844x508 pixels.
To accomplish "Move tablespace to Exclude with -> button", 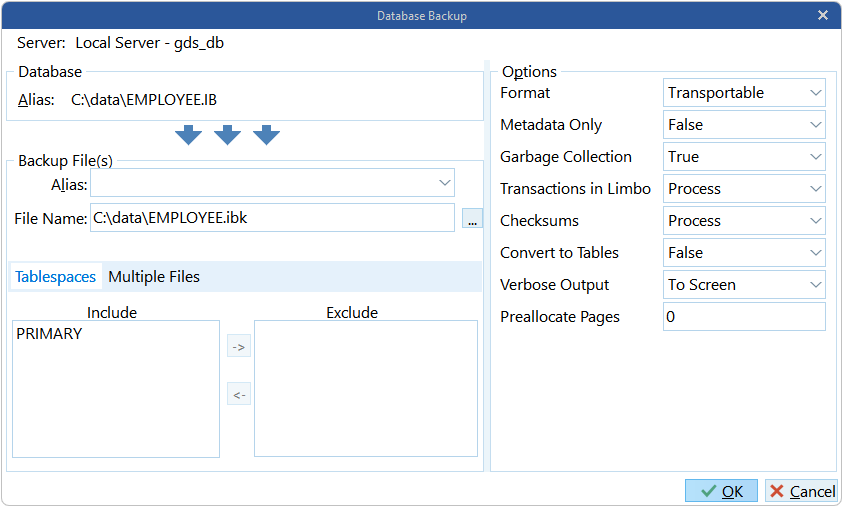I will click(x=239, y=347).
